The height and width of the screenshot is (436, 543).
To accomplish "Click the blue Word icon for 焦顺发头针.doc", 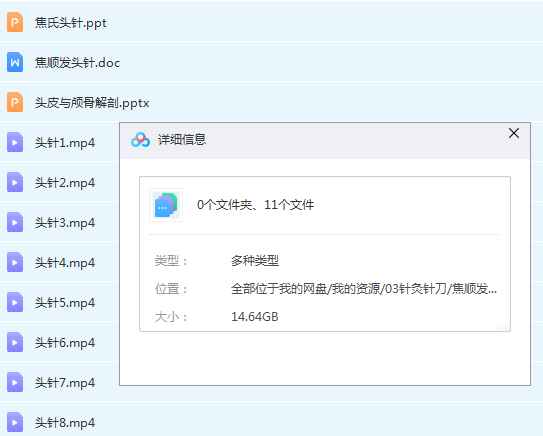I will pyautogui.click(x=15, y=62).
